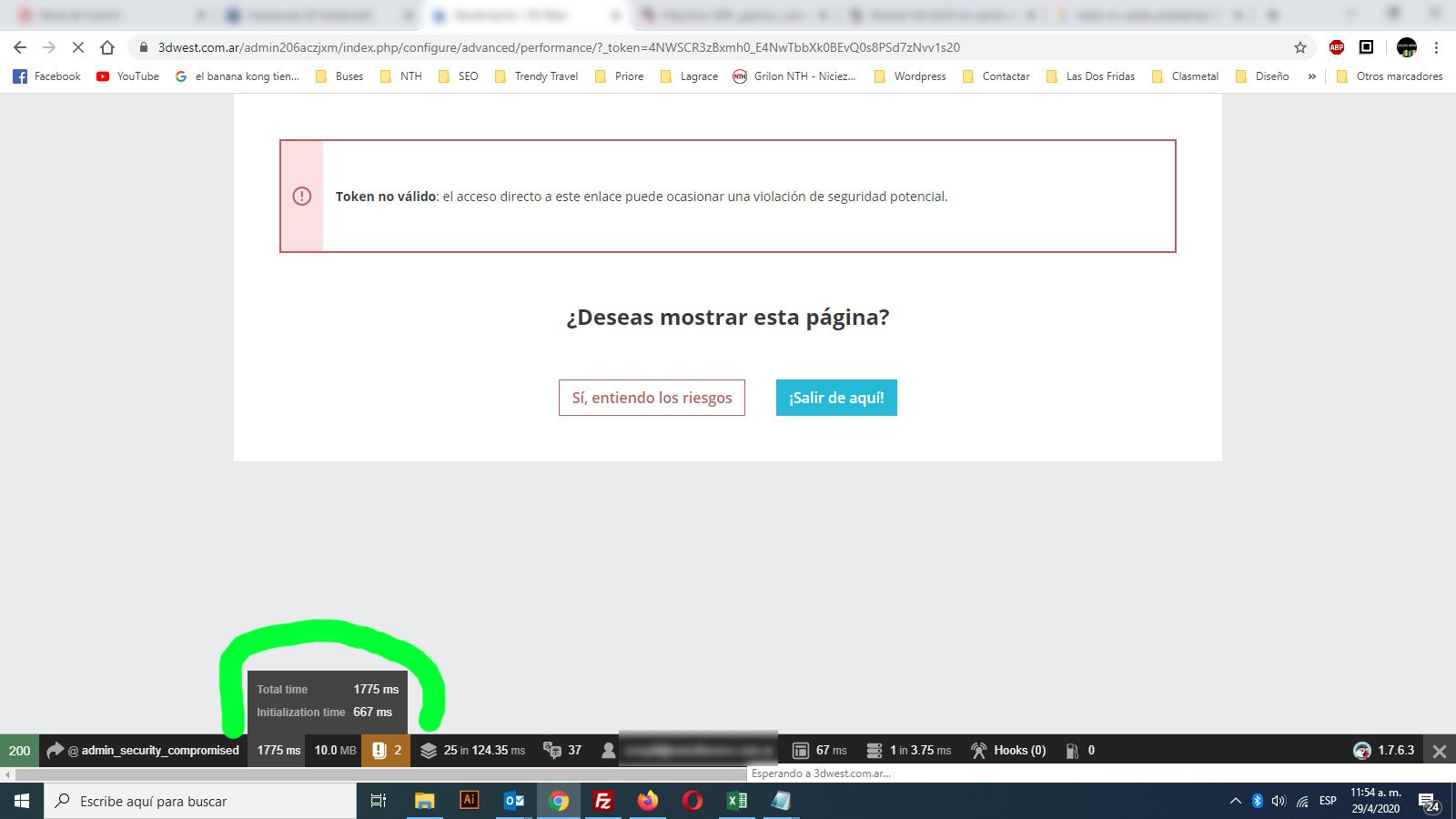
Task: Open the 'el banana kong tien...' bookmark
Action: click(x=237, y=76)
